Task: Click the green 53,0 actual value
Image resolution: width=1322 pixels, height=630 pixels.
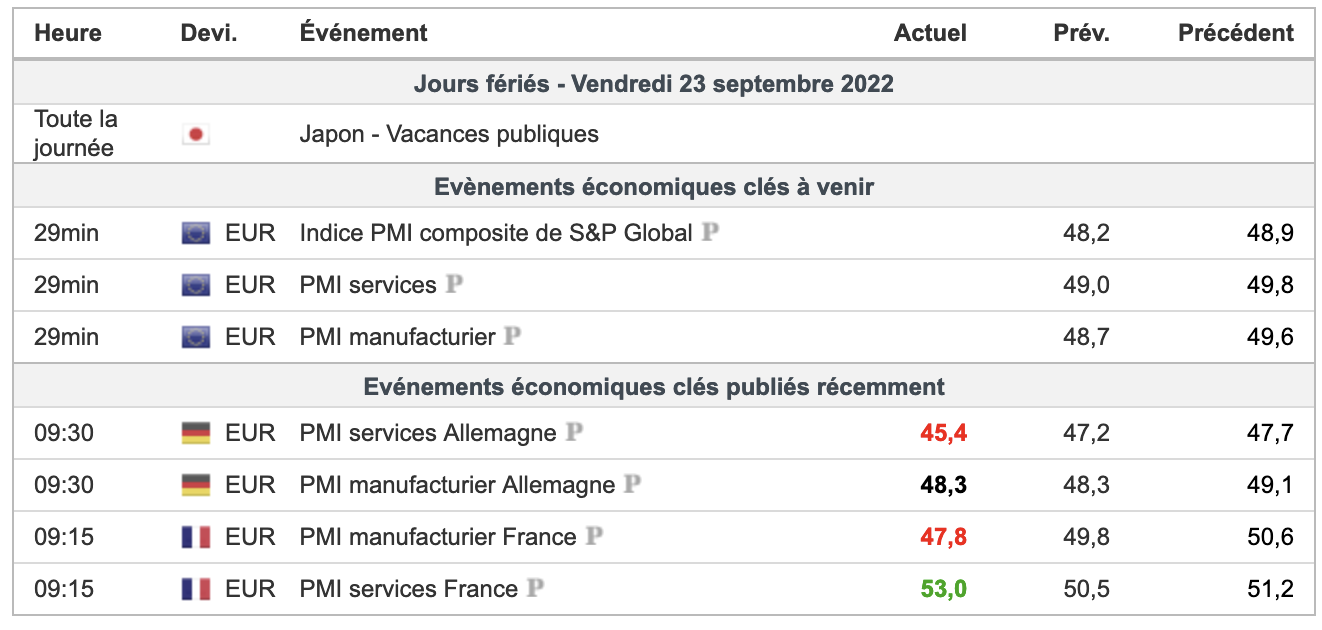Action: pyautogui.click(x=943, y=590)
